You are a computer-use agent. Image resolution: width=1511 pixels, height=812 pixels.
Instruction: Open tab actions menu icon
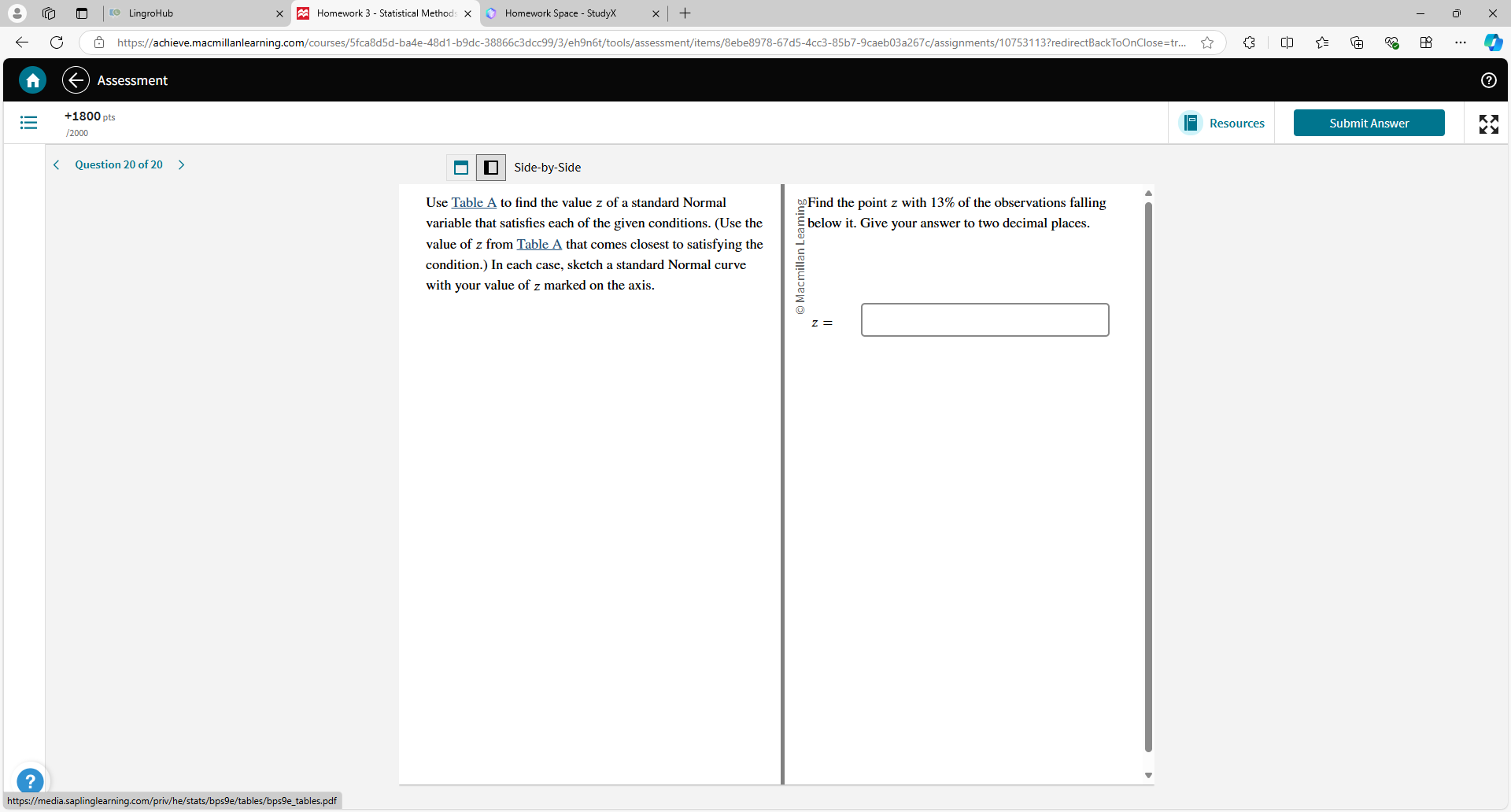82,13
